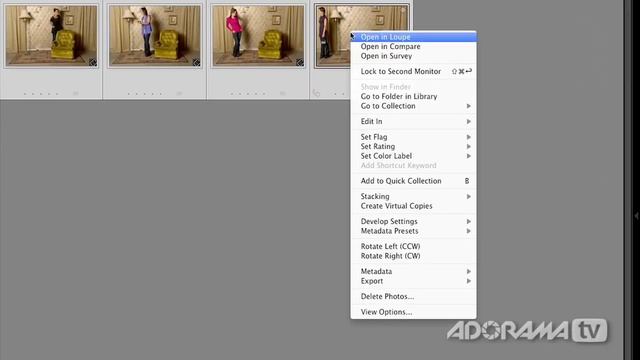
Task: Choose Open in Compare
Action: (x=413, y=47)
